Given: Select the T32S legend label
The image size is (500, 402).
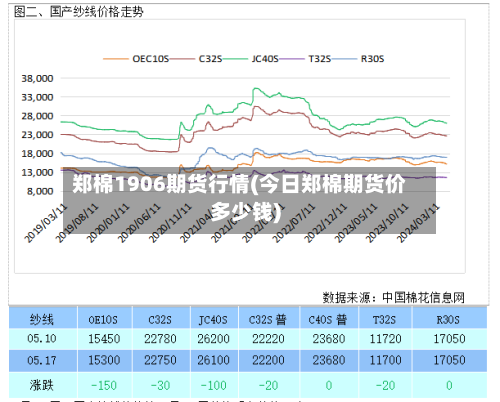Looking at the screenshot, I should 320,59.
